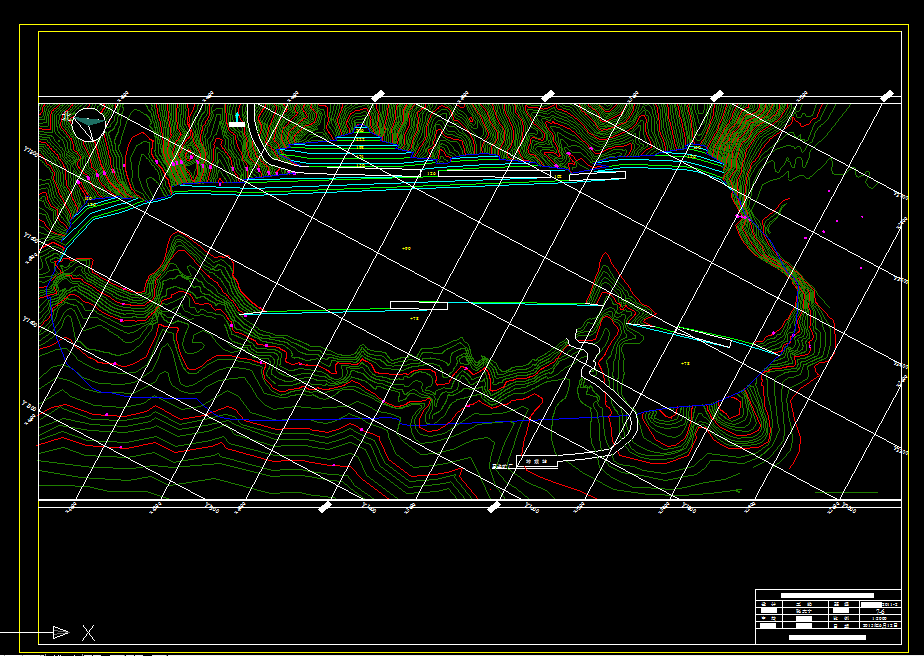Select the north arrow compass symbol
Viewport: 924px width, 656px height.
click(x=89, y=124)
